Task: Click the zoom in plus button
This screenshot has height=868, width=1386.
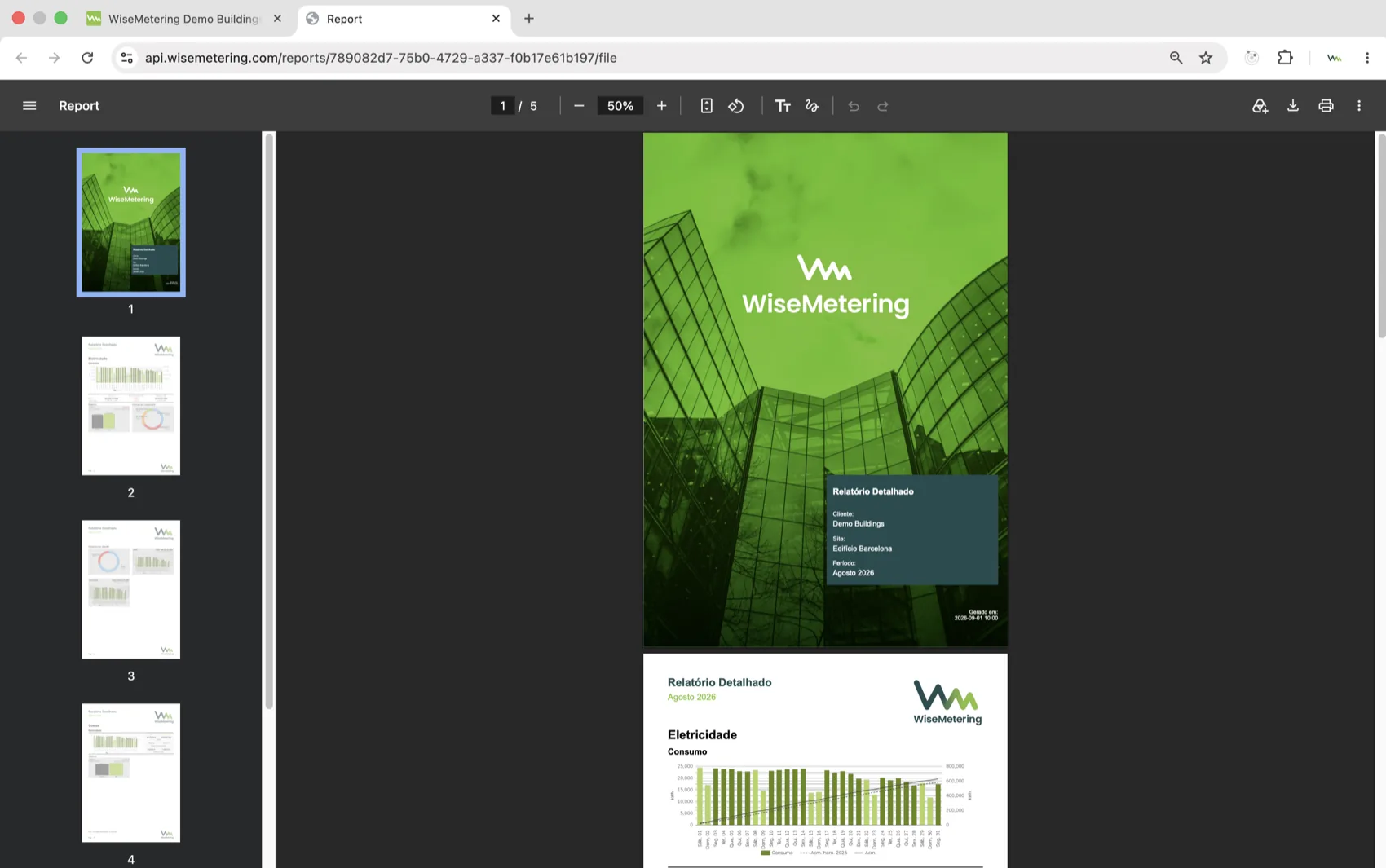Action: point(661,106)
